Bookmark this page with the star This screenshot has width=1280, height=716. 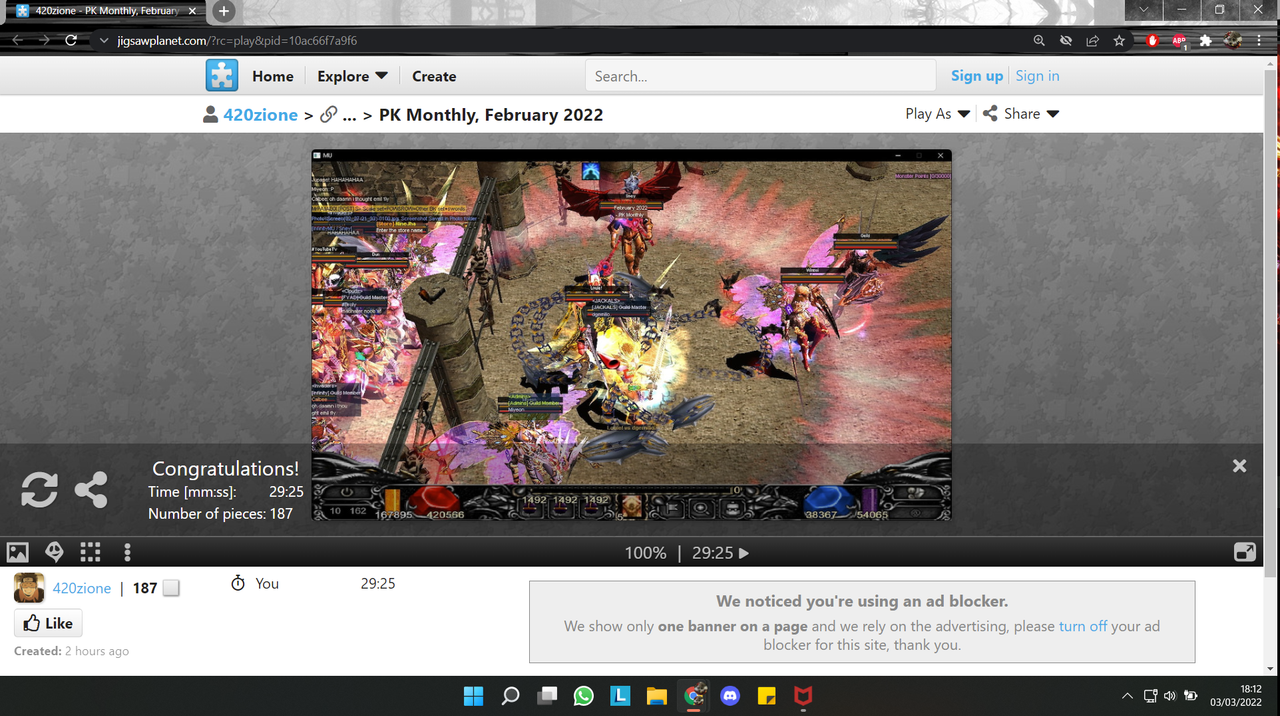click(1119, 41)
